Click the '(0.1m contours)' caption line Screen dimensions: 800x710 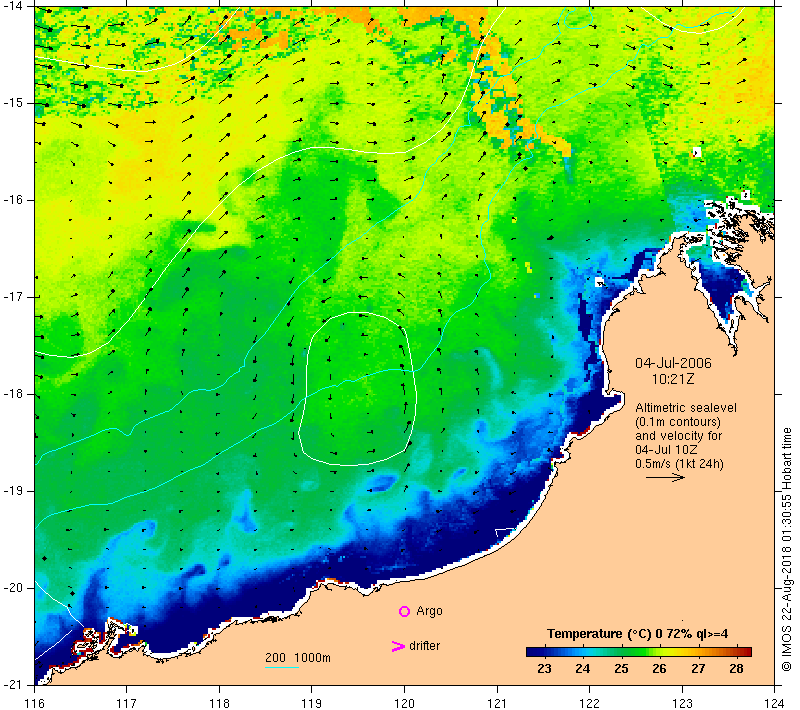[678, 422]
